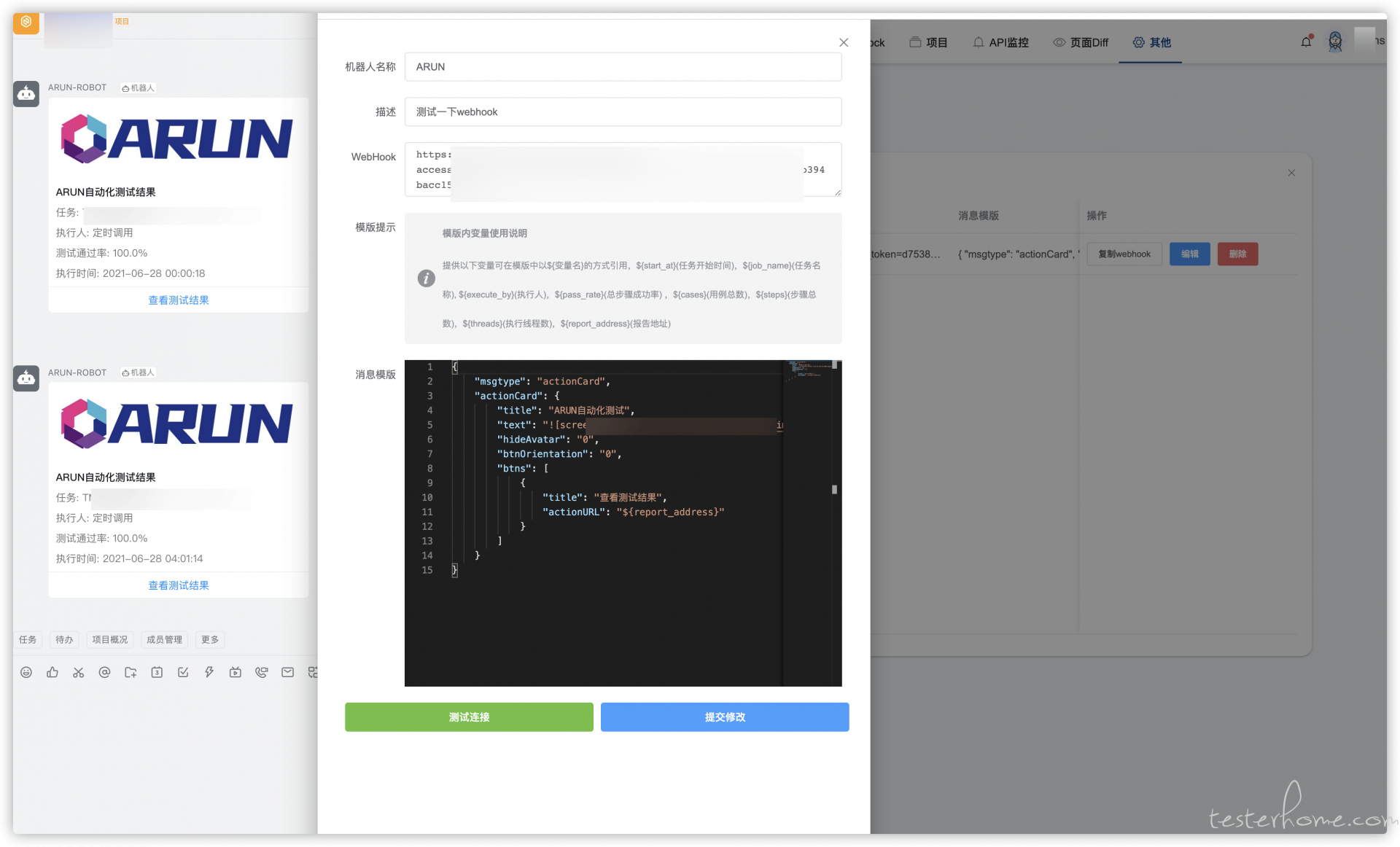The width and height of the screenshot is (1400, 847).
Task: Click the green 测试连接 button
Action: click(x=469, y=717)
